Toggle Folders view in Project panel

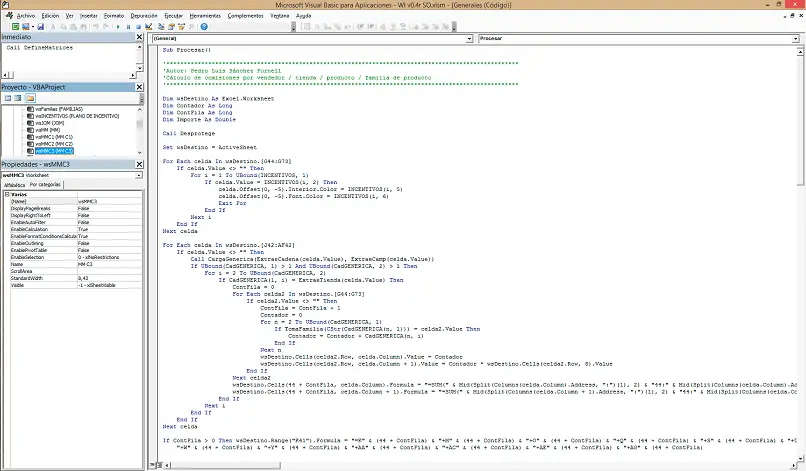[x=30, y=98]
